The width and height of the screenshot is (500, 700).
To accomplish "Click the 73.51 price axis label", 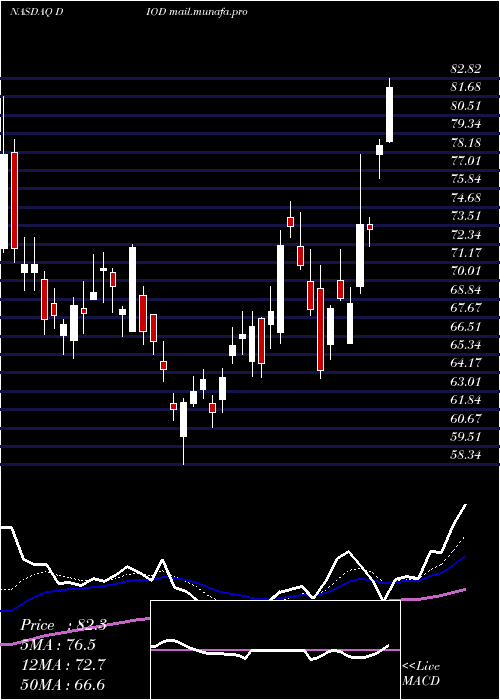I will tap(466, 216).
